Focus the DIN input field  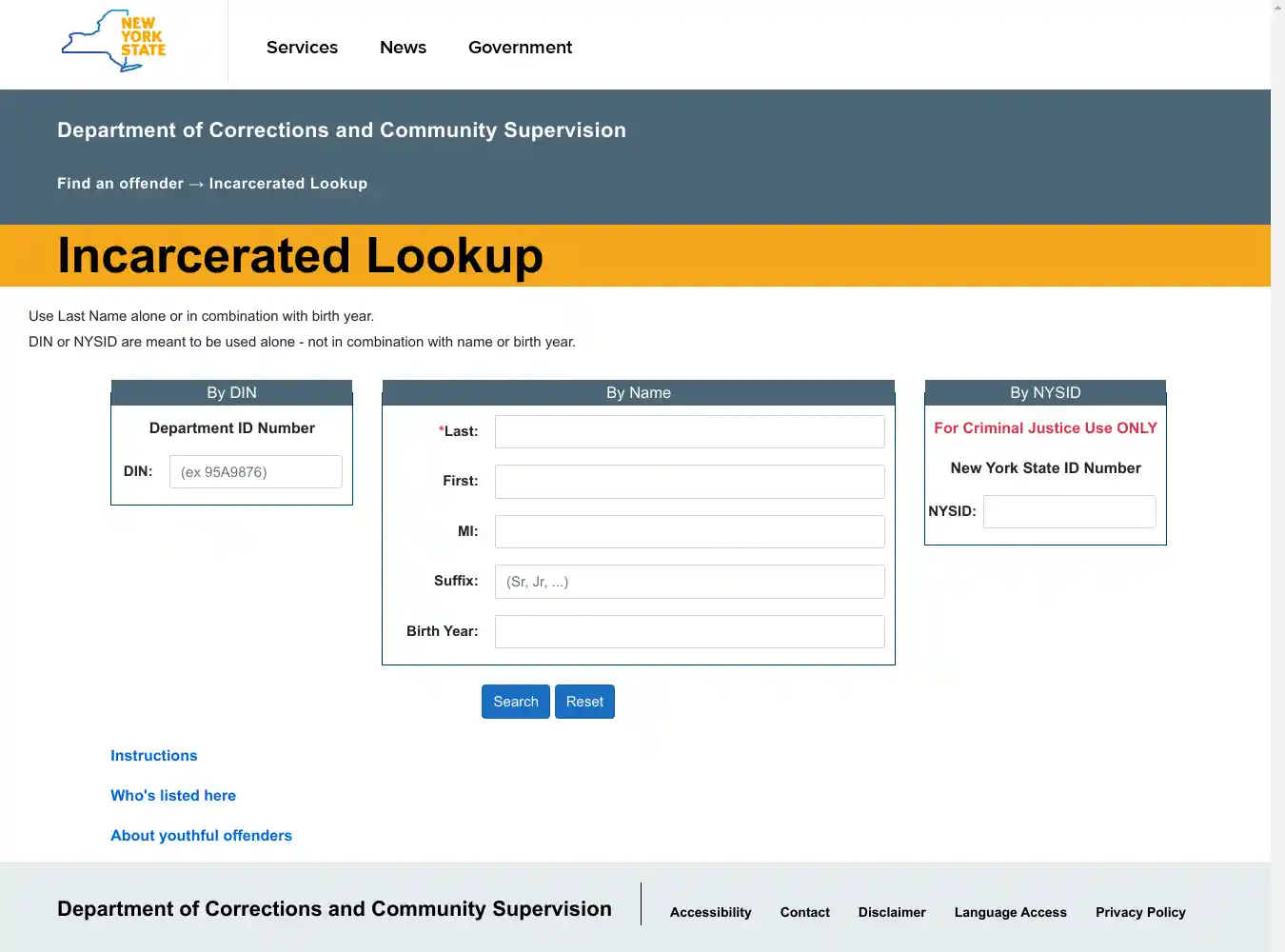[256, 472]
